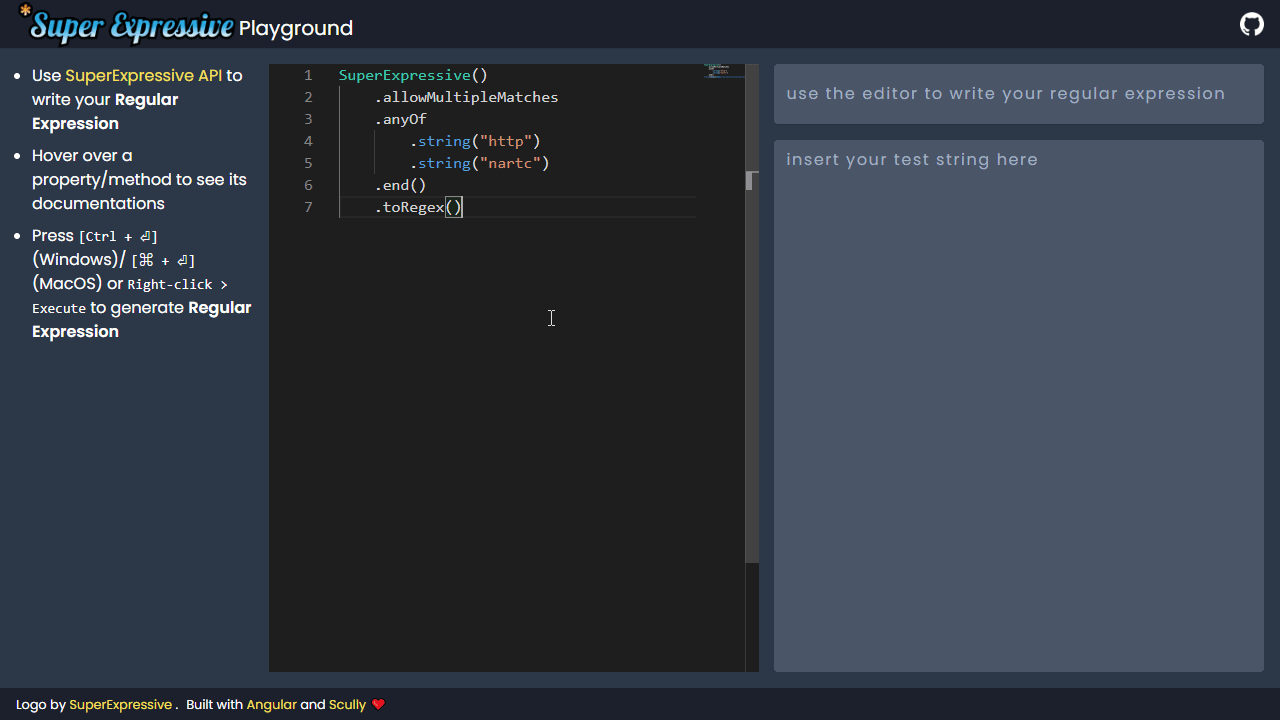
Task: Click the .string("http") code text
Action: (475, 141)
